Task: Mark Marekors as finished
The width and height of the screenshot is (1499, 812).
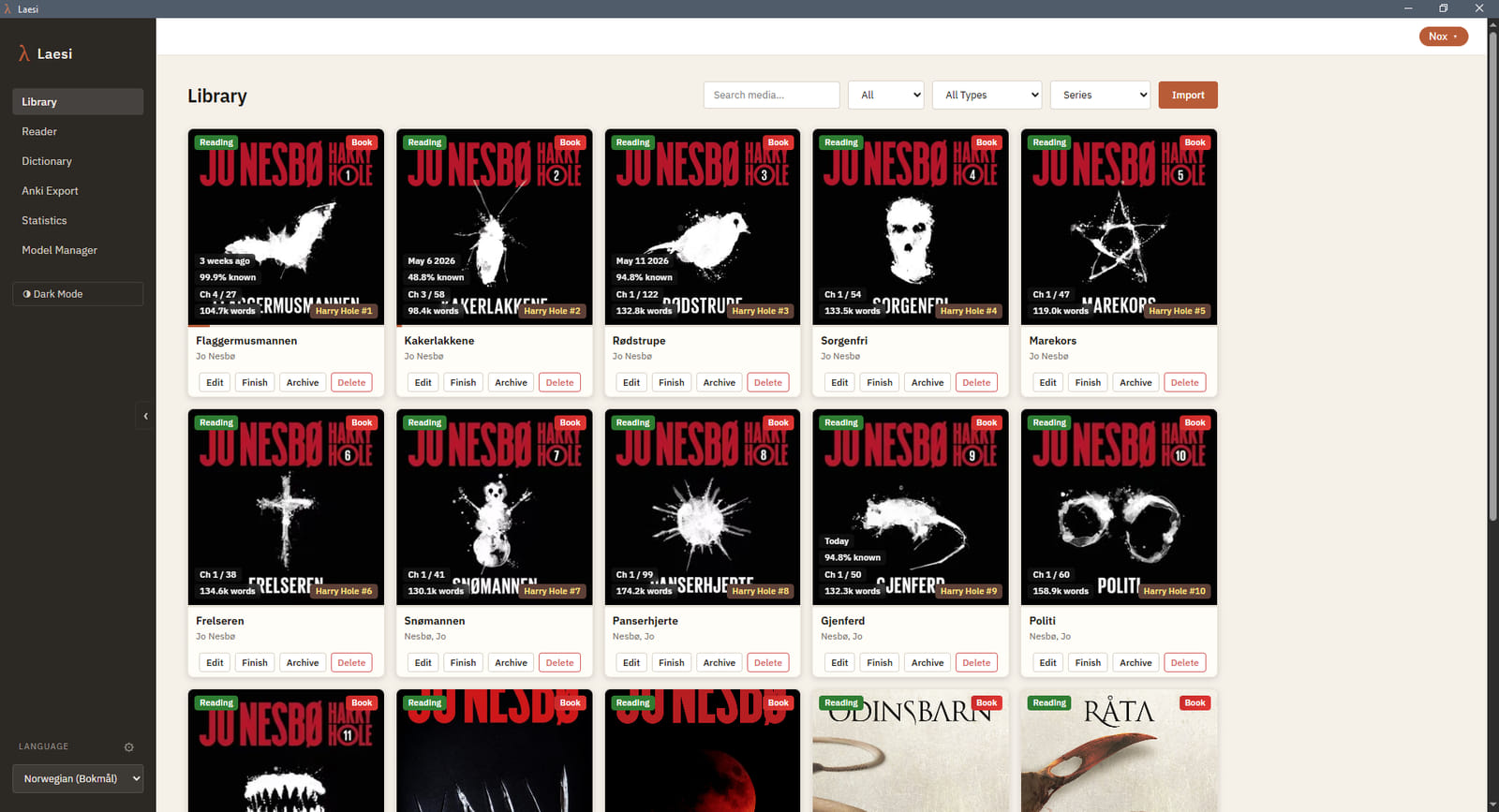Action: pyautogui.click(x=1088, y=382)
